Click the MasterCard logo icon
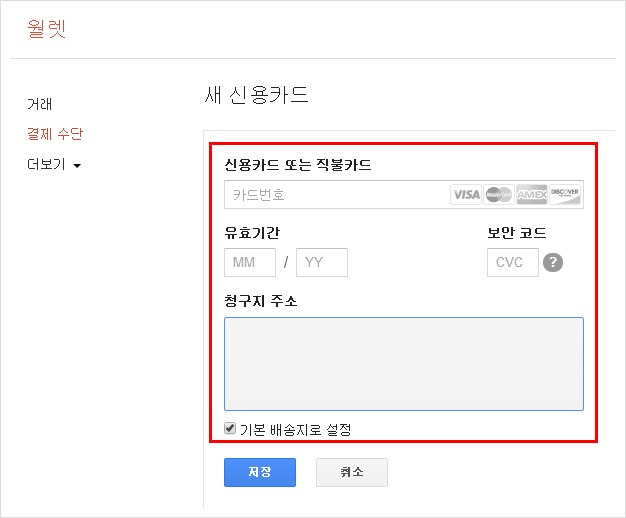This screenshot has height=518, width=626. pyautogui.click(x=499, y=194)
